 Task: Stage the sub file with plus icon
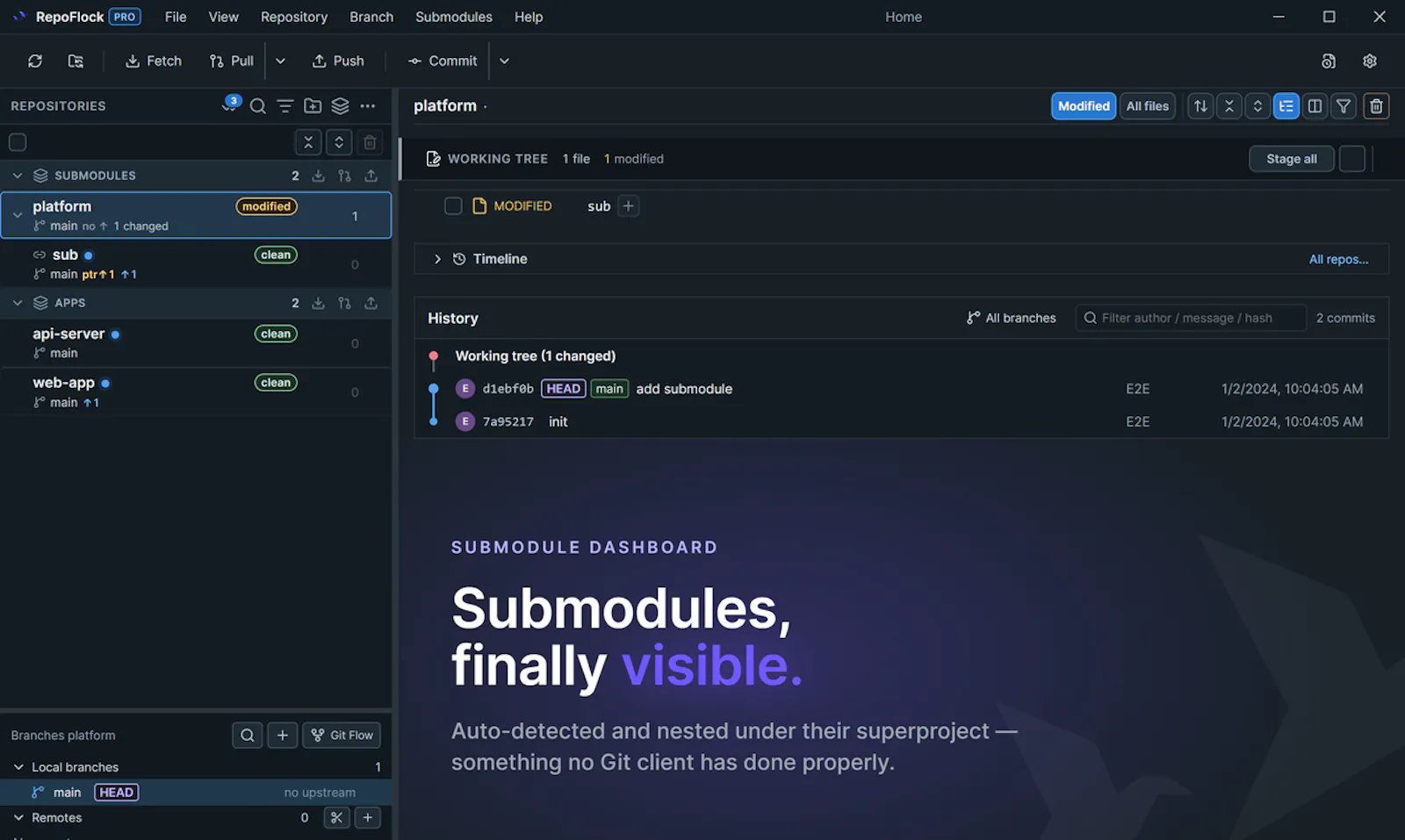click(x=628, y=206)
